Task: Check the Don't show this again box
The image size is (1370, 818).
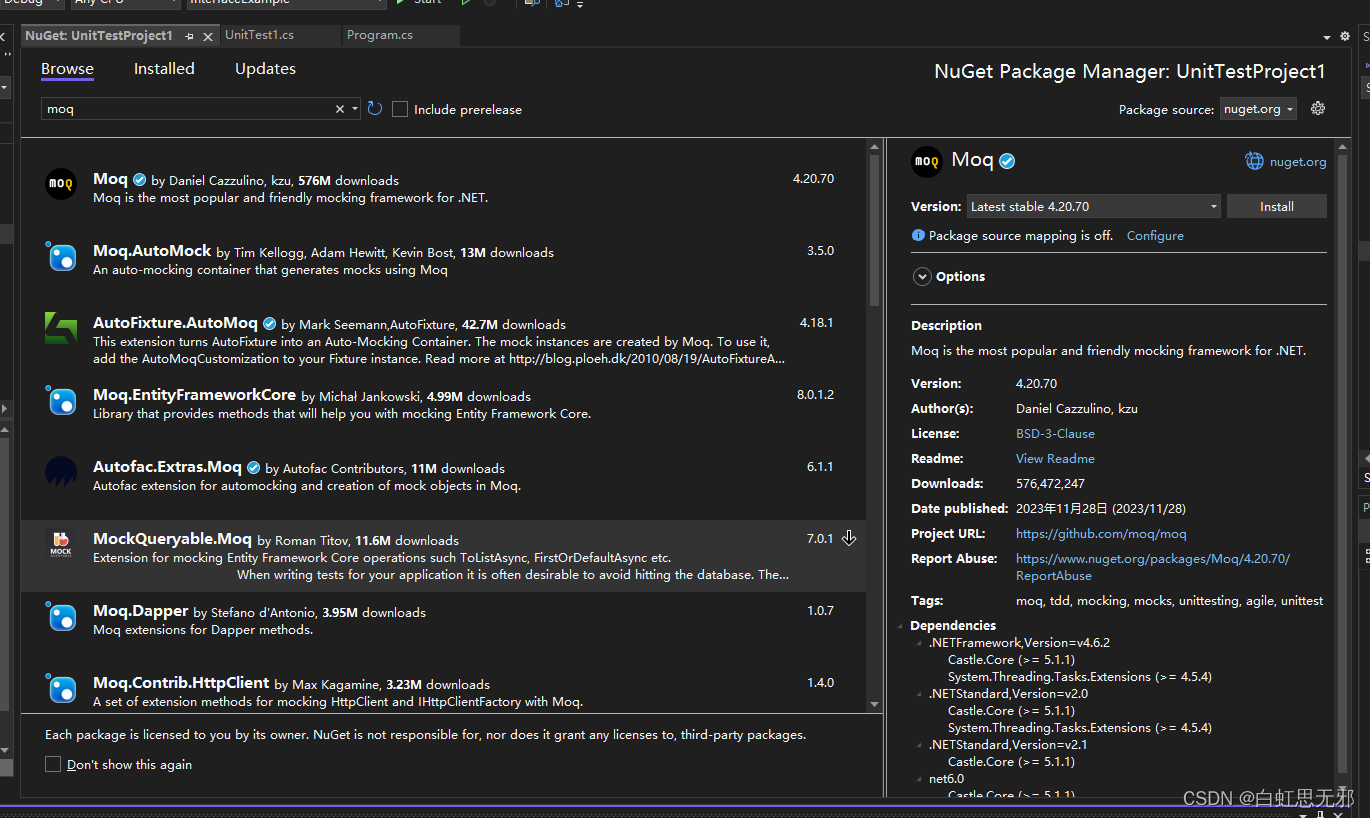Action: pyautogui.click(x=53, y=764)
